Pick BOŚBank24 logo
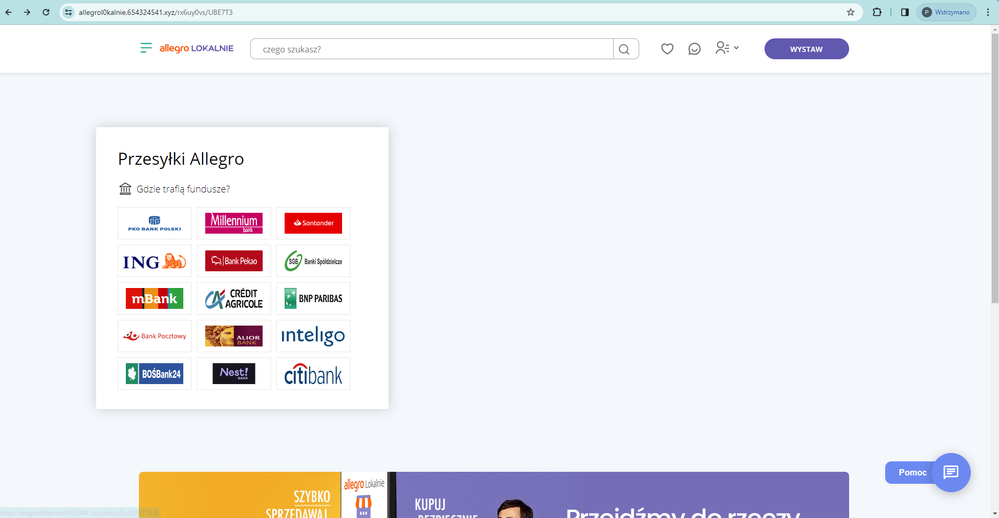This screenshot has width=999, height=518. pos(154,373)
